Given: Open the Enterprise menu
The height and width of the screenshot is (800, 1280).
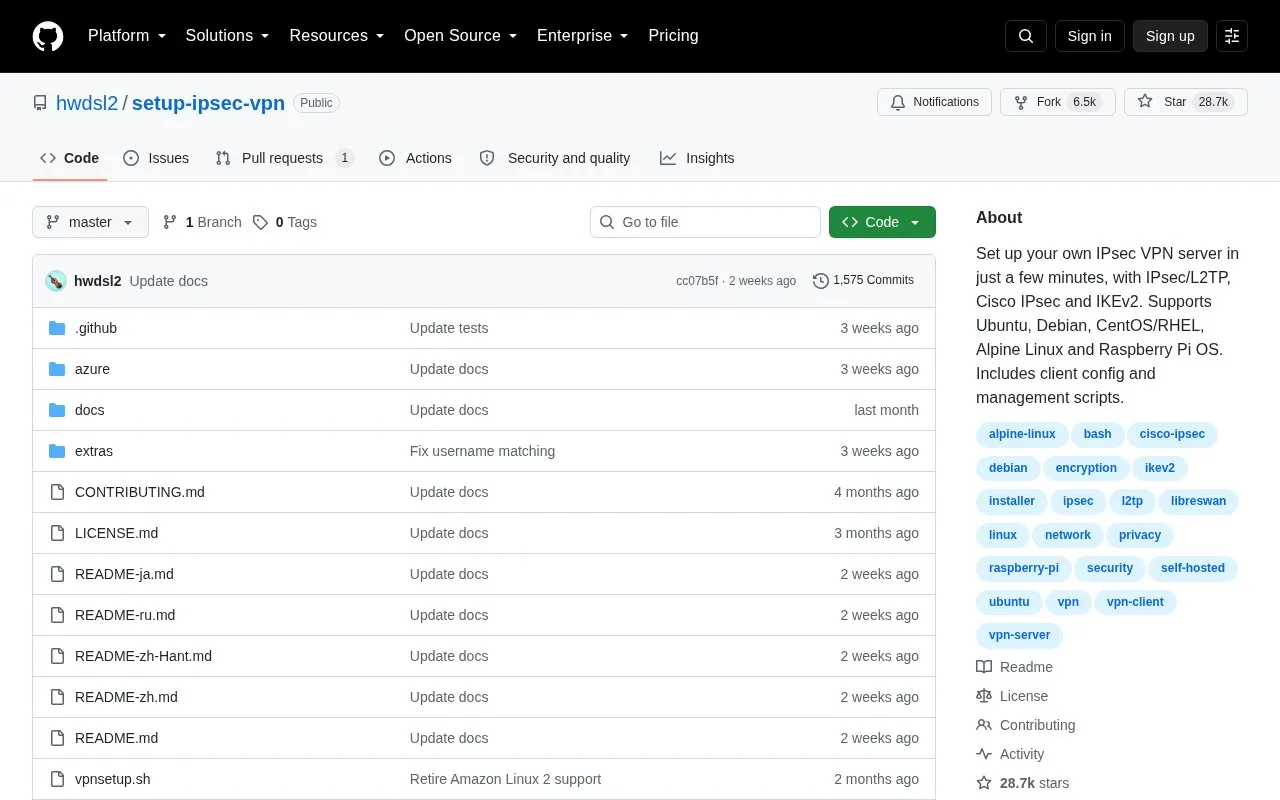Looking at the screenshot, I should click(582, 36).
